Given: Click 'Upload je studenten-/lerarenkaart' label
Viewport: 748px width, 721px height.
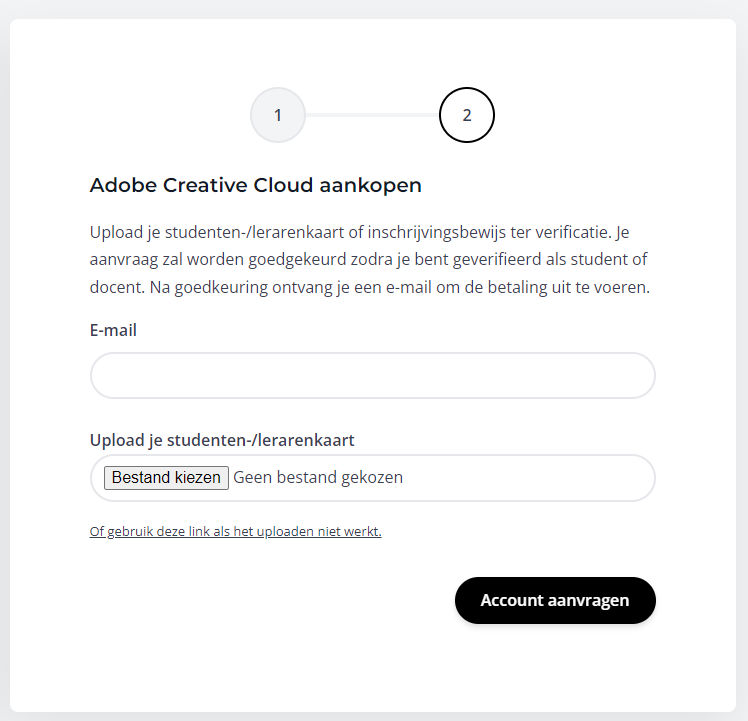Looking at the screenshot, I should (x=222, y=440).
